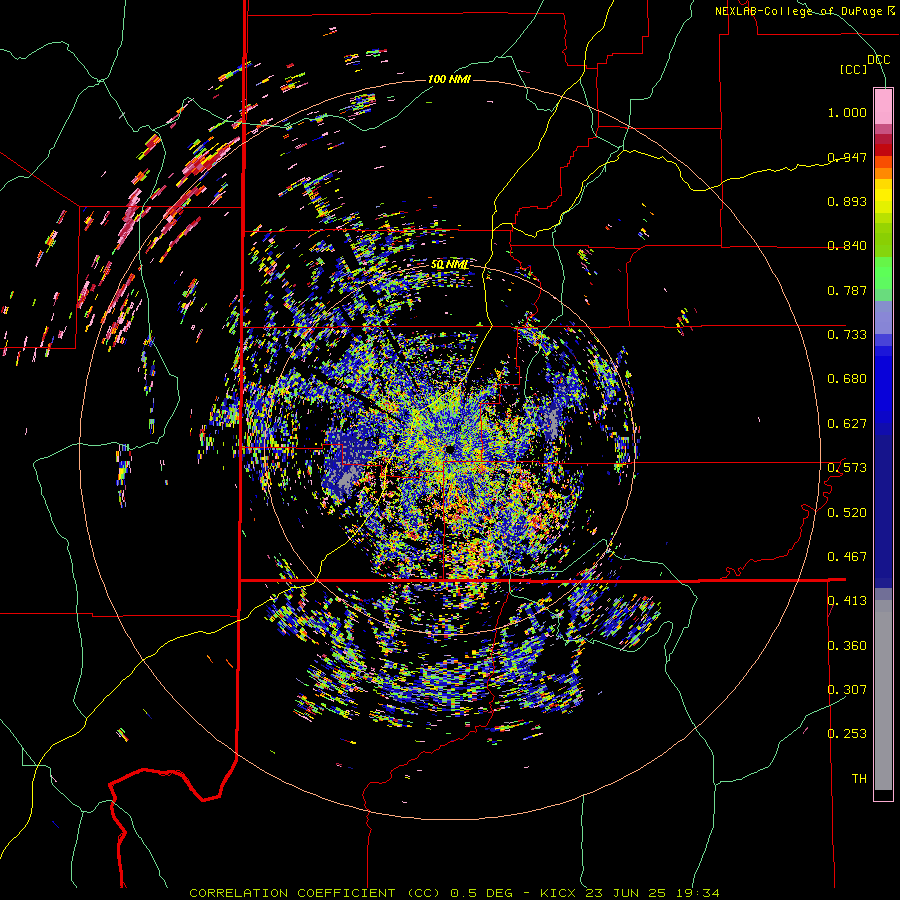
Task: Click the [CC] legend unit label
Action: (854, 69)
